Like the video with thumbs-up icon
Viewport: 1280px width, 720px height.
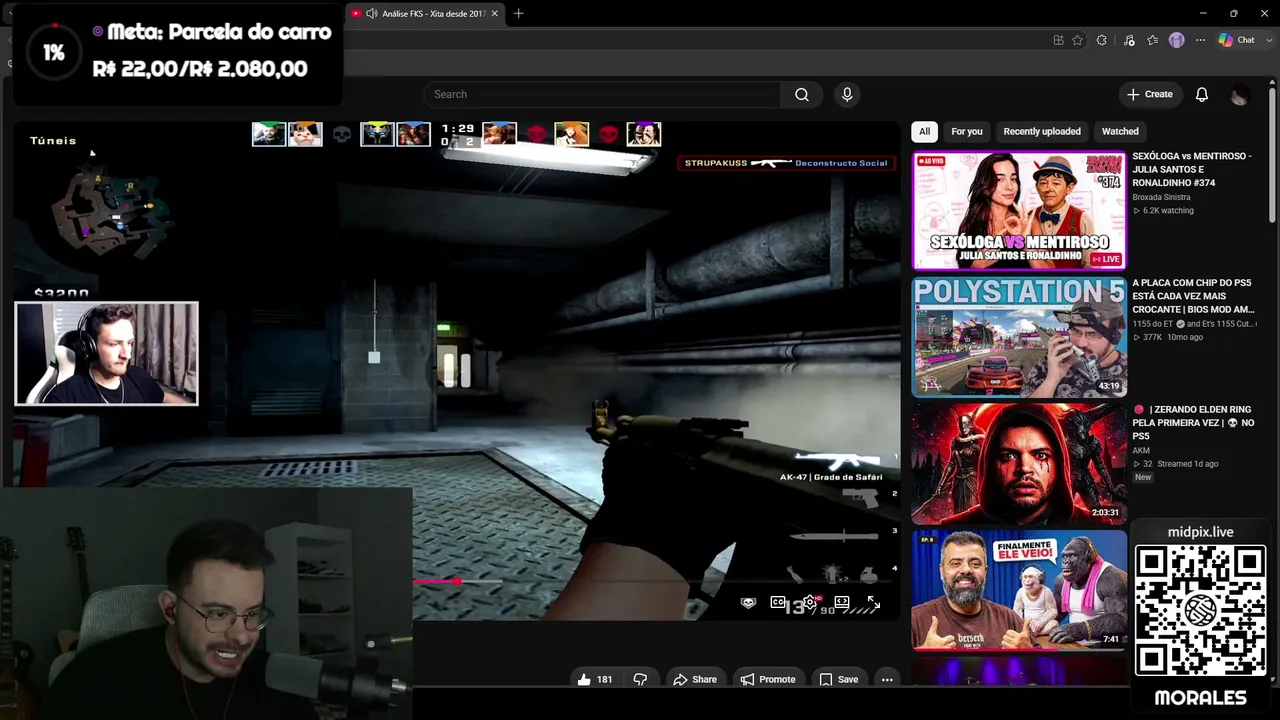coord(584,679)
